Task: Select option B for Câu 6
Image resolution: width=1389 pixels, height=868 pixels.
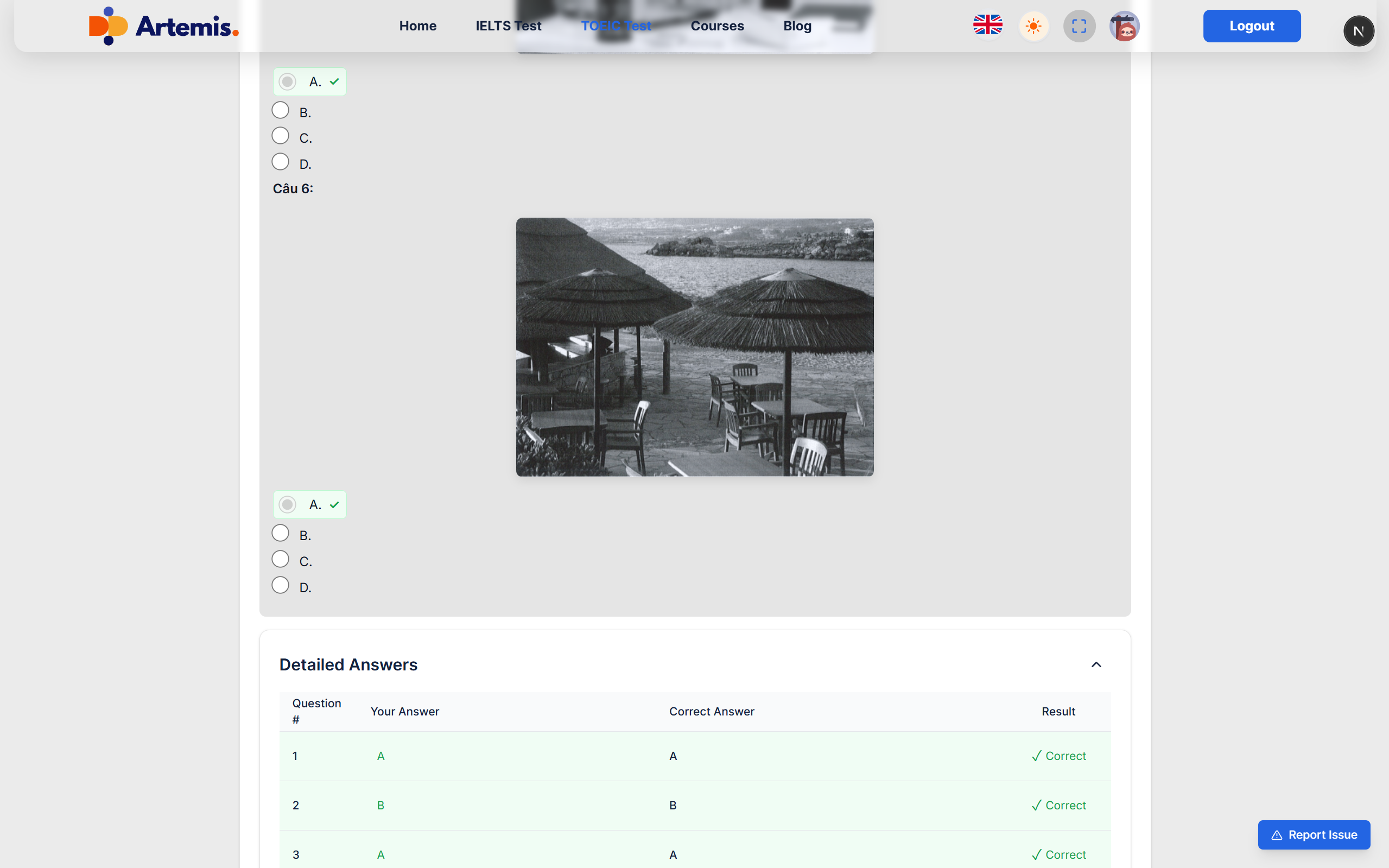Action: [x=280, y=533]
